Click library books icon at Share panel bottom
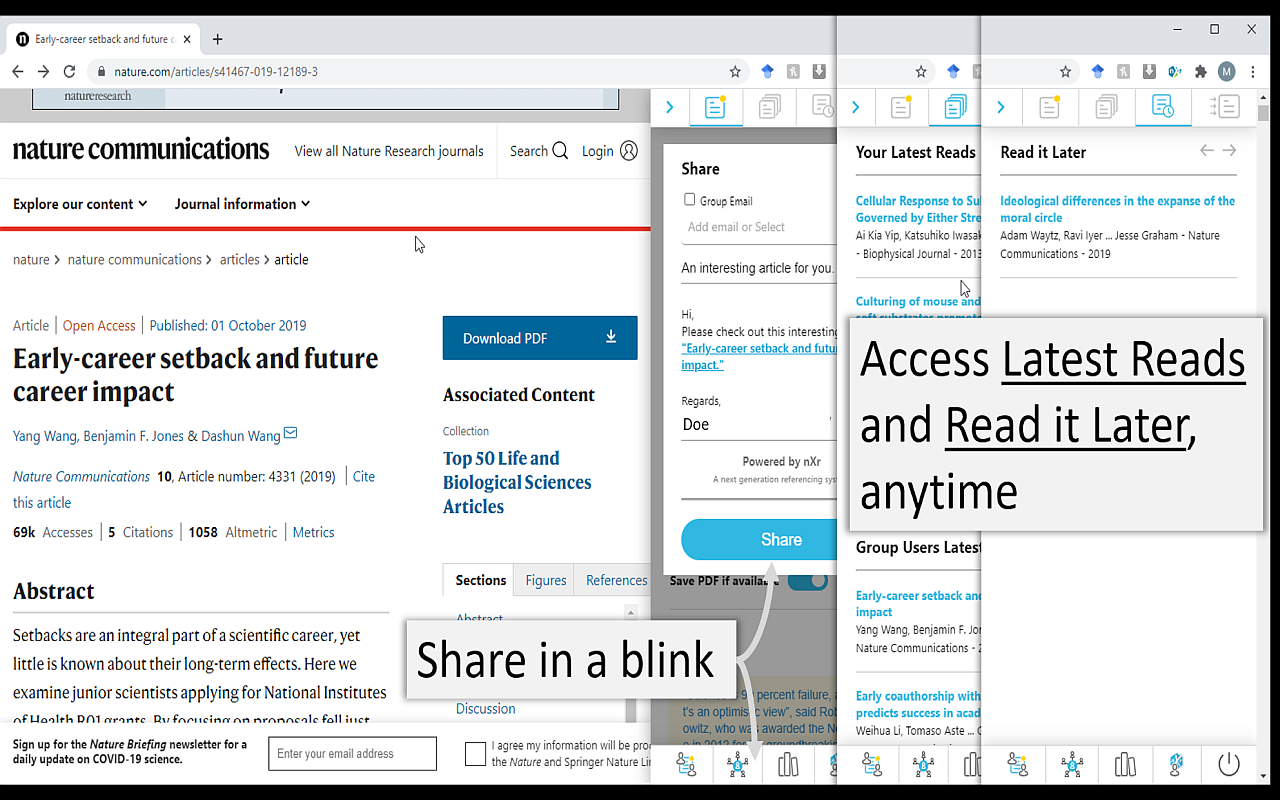Viewport: 1280px width, 800px height. (x=788, y=765)
